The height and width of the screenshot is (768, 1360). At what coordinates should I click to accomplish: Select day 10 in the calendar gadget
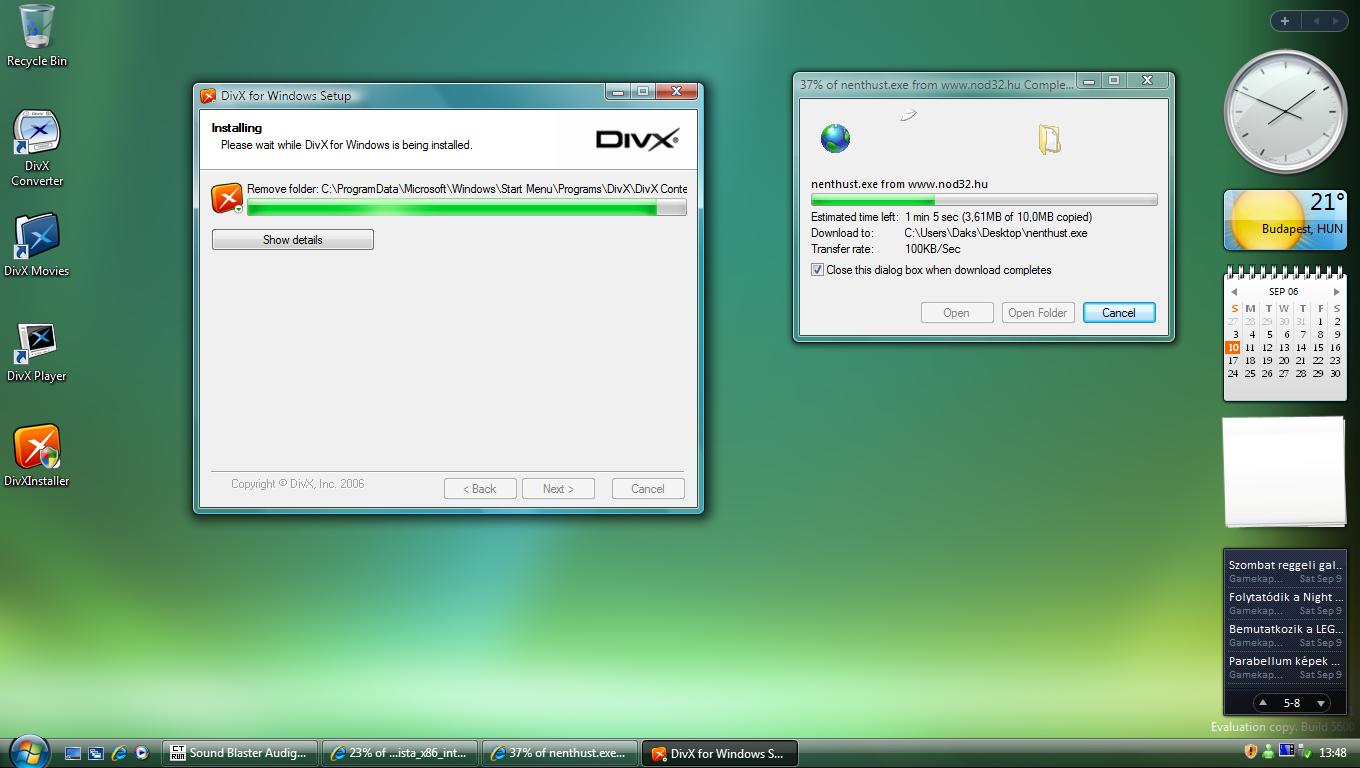[x=1233, y=348]
